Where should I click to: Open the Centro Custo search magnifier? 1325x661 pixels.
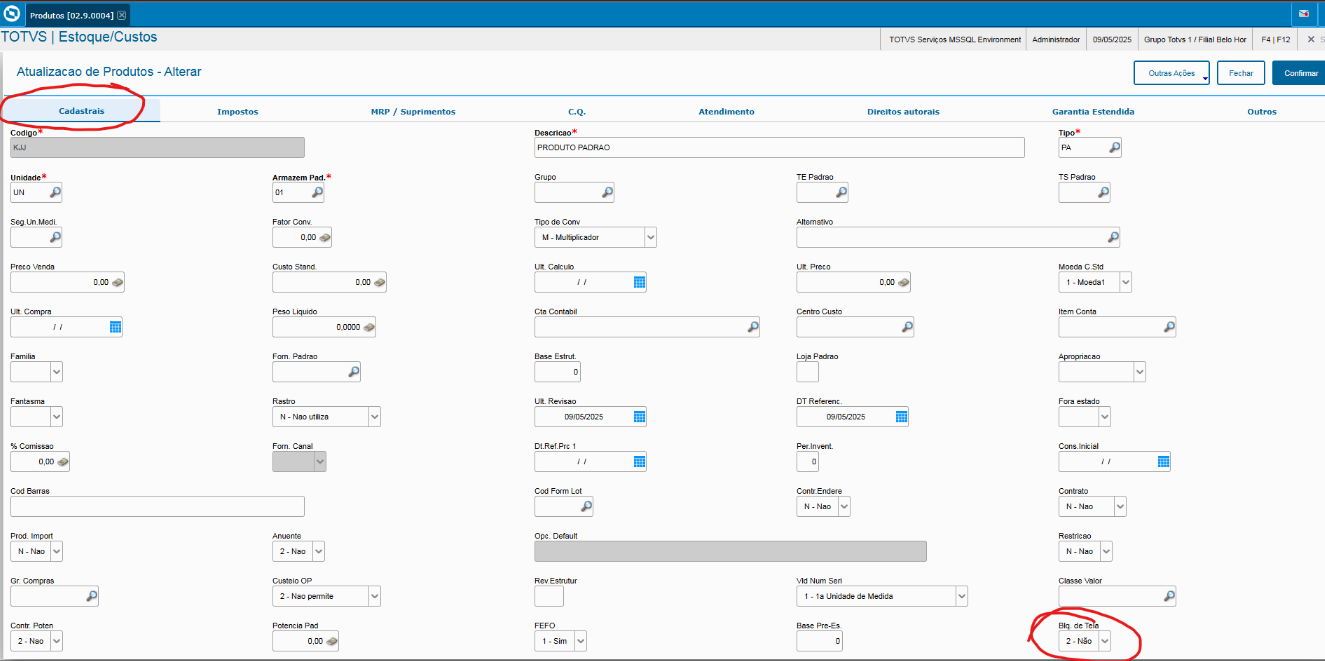point(907,327)
